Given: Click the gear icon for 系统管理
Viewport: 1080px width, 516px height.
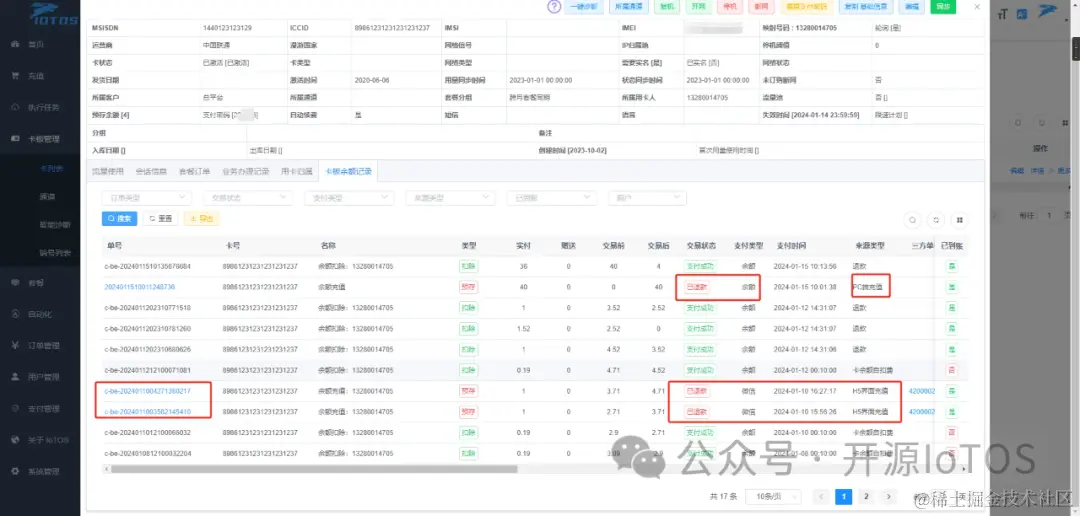Looking at the screenshot, I should click(x=14, y=472).
